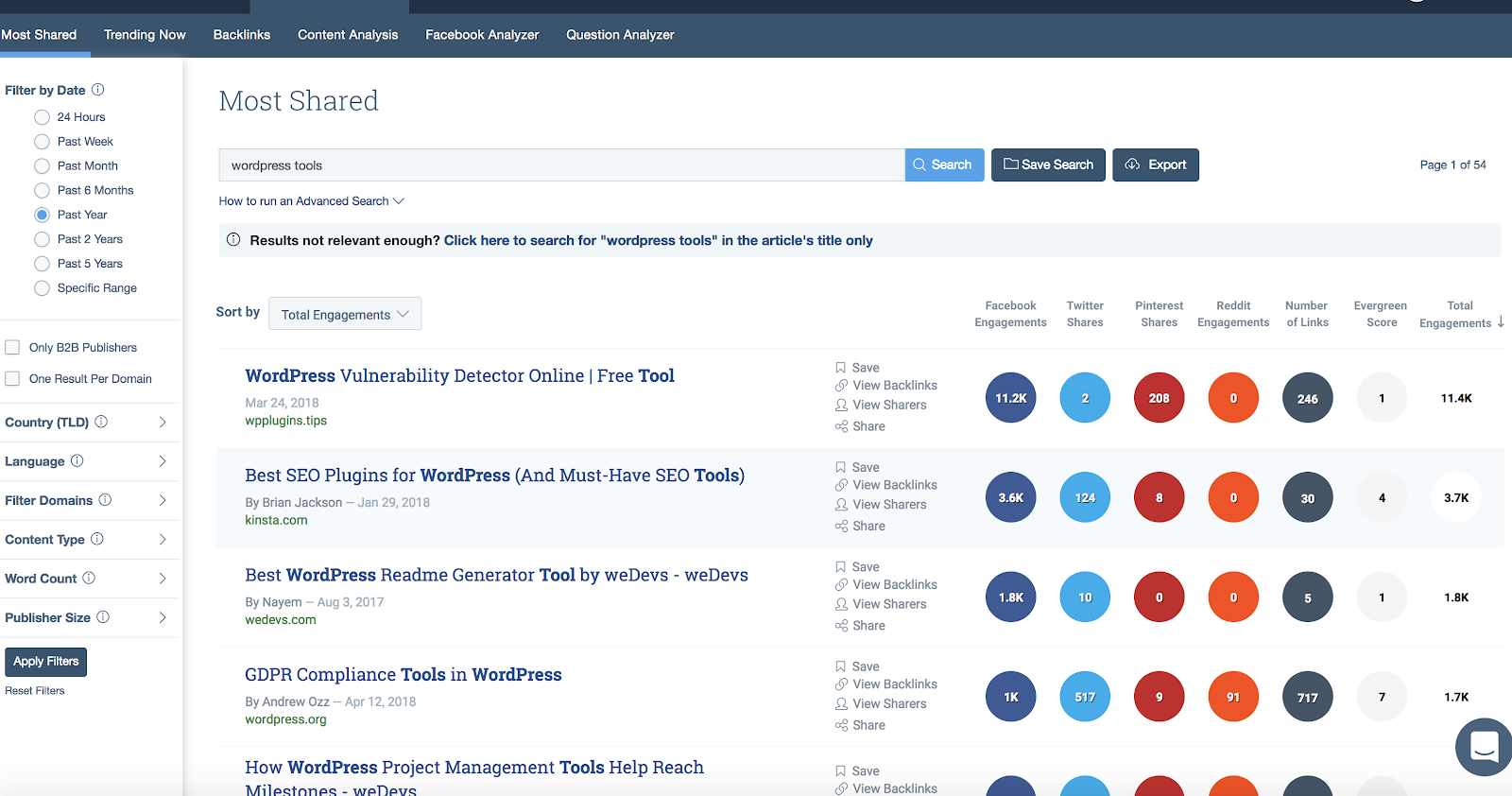1512x796 pixels.
Task: Open the Trending Now tab
Action: click(145, 35)
